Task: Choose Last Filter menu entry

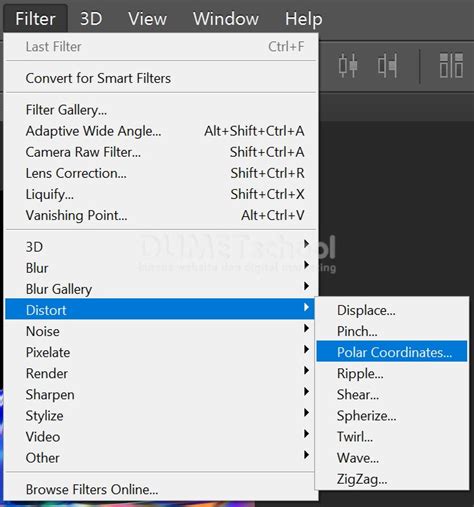Action: (x=160, y=47)
